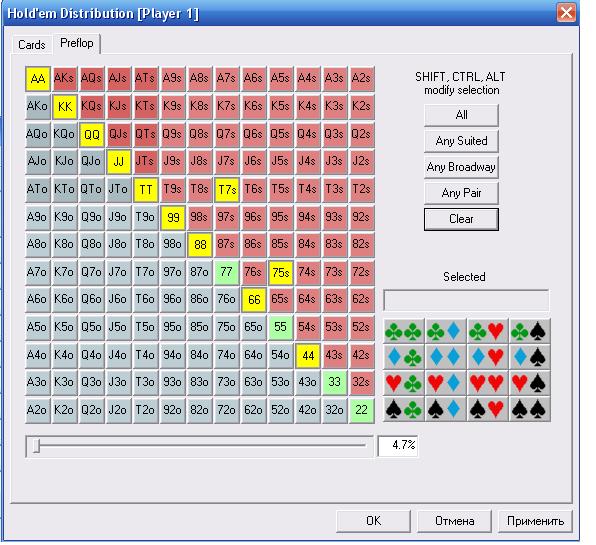Viewport: 596px width, 545px height.
Task: Toggle the 44 pair cell
Action: (308, 355)
